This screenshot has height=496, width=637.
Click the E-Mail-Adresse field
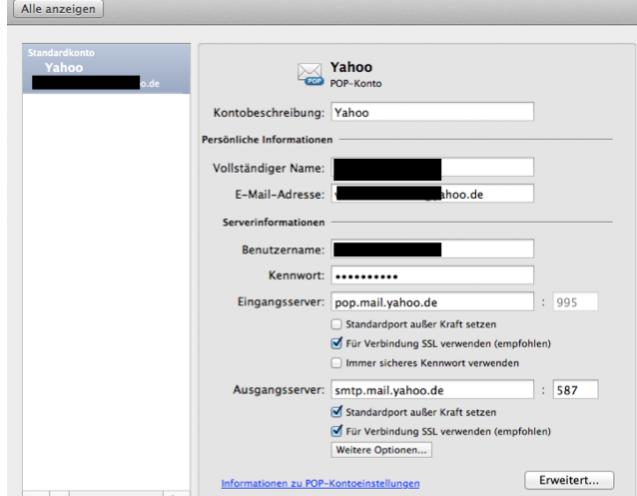[x=432, y=194]
